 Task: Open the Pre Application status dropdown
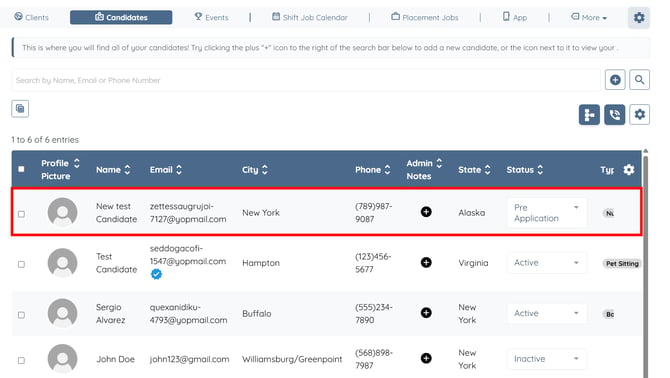click(547, 213)
